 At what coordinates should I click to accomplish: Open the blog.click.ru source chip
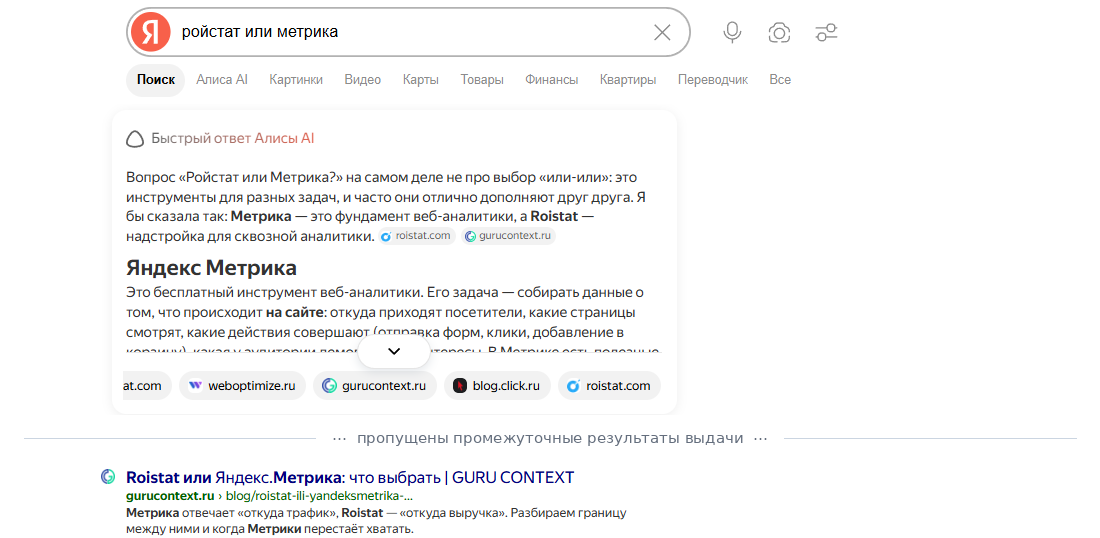point(497,386)
